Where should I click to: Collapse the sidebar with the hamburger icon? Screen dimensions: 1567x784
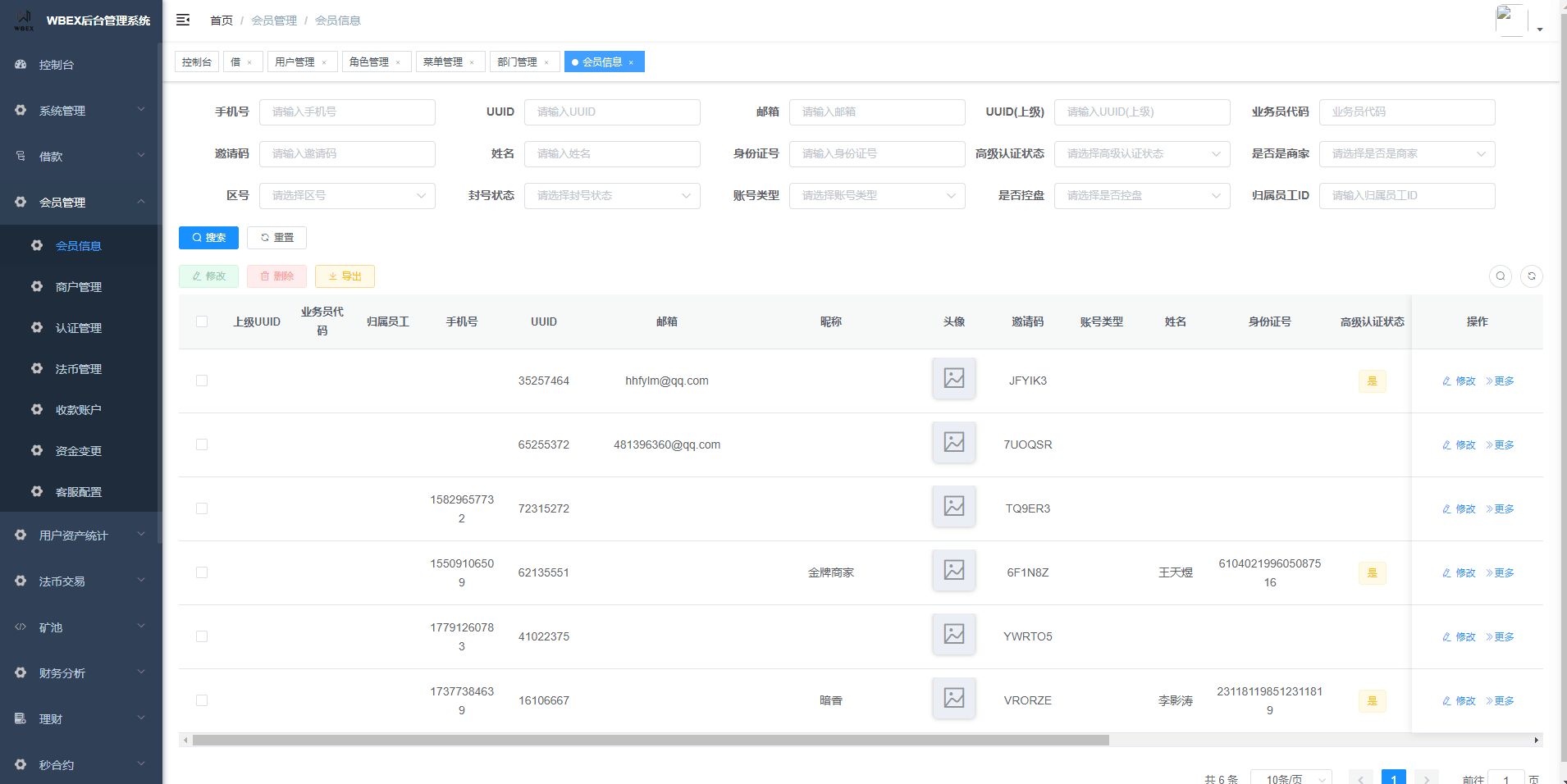183,20
